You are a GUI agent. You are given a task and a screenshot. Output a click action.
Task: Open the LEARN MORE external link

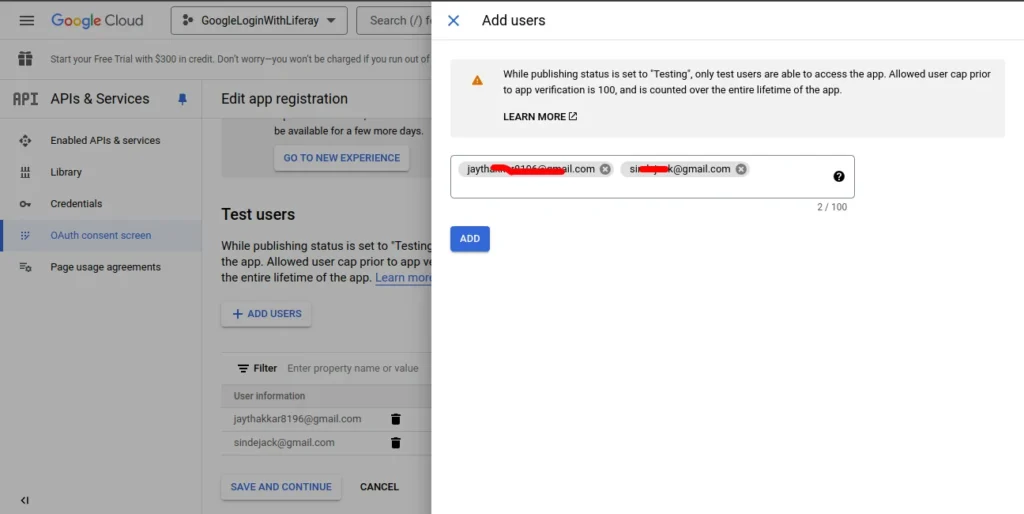point(540,117)
